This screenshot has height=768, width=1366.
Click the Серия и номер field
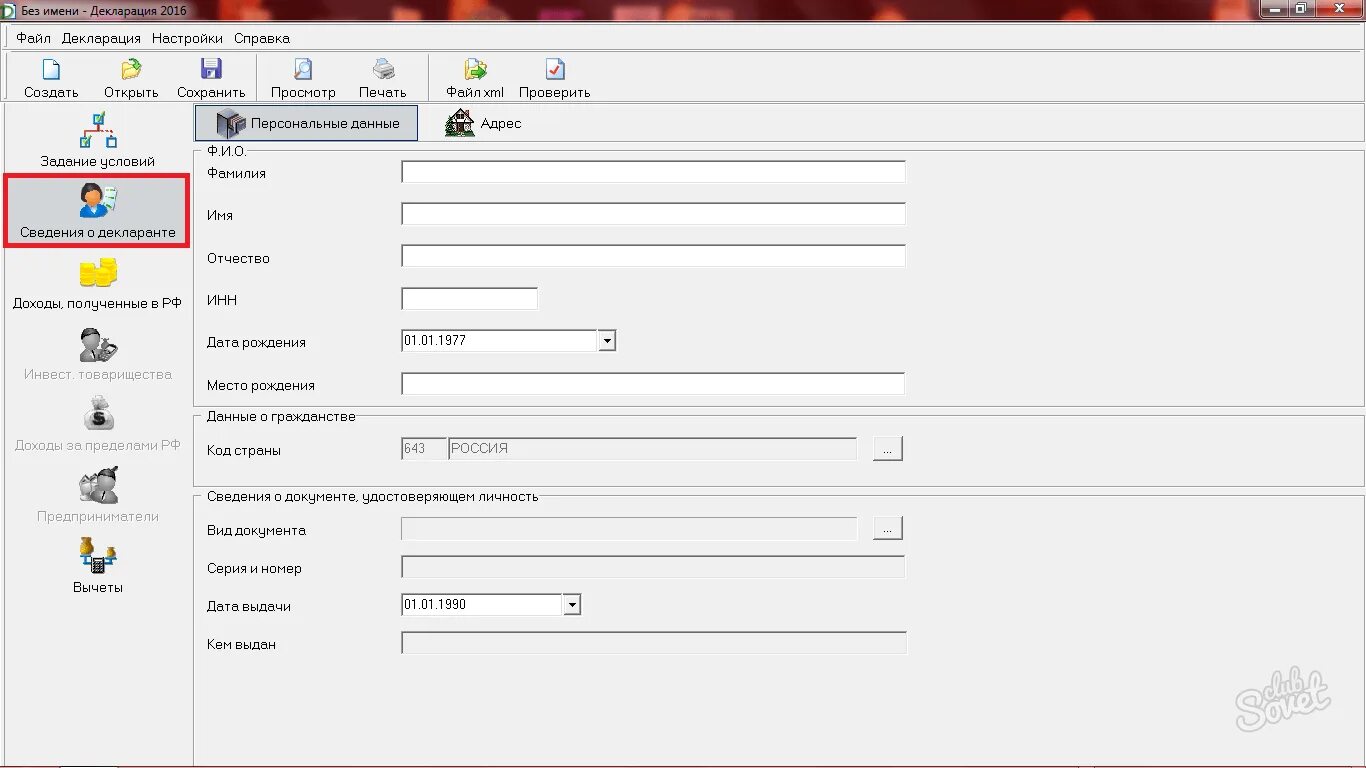pos(653,567)
